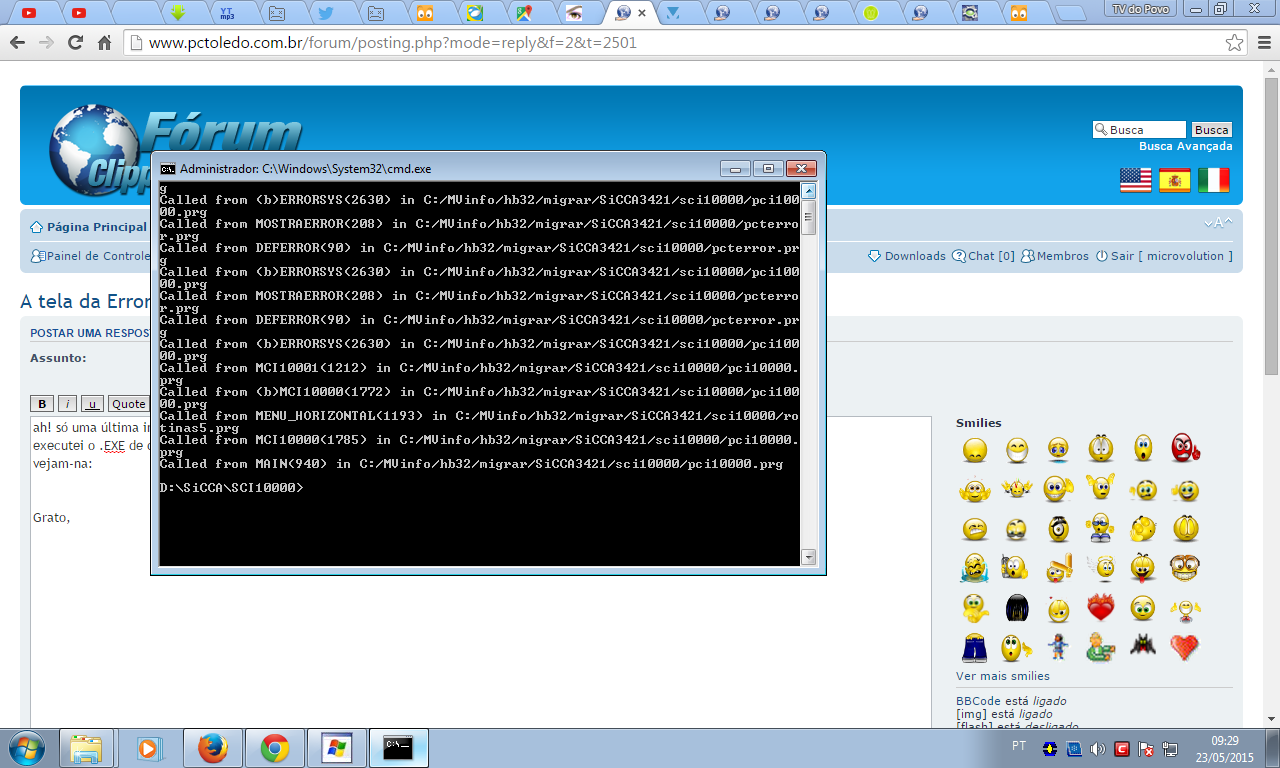Open PT input language selector
The image size is (1280, 768).
tap(1019, 746)
